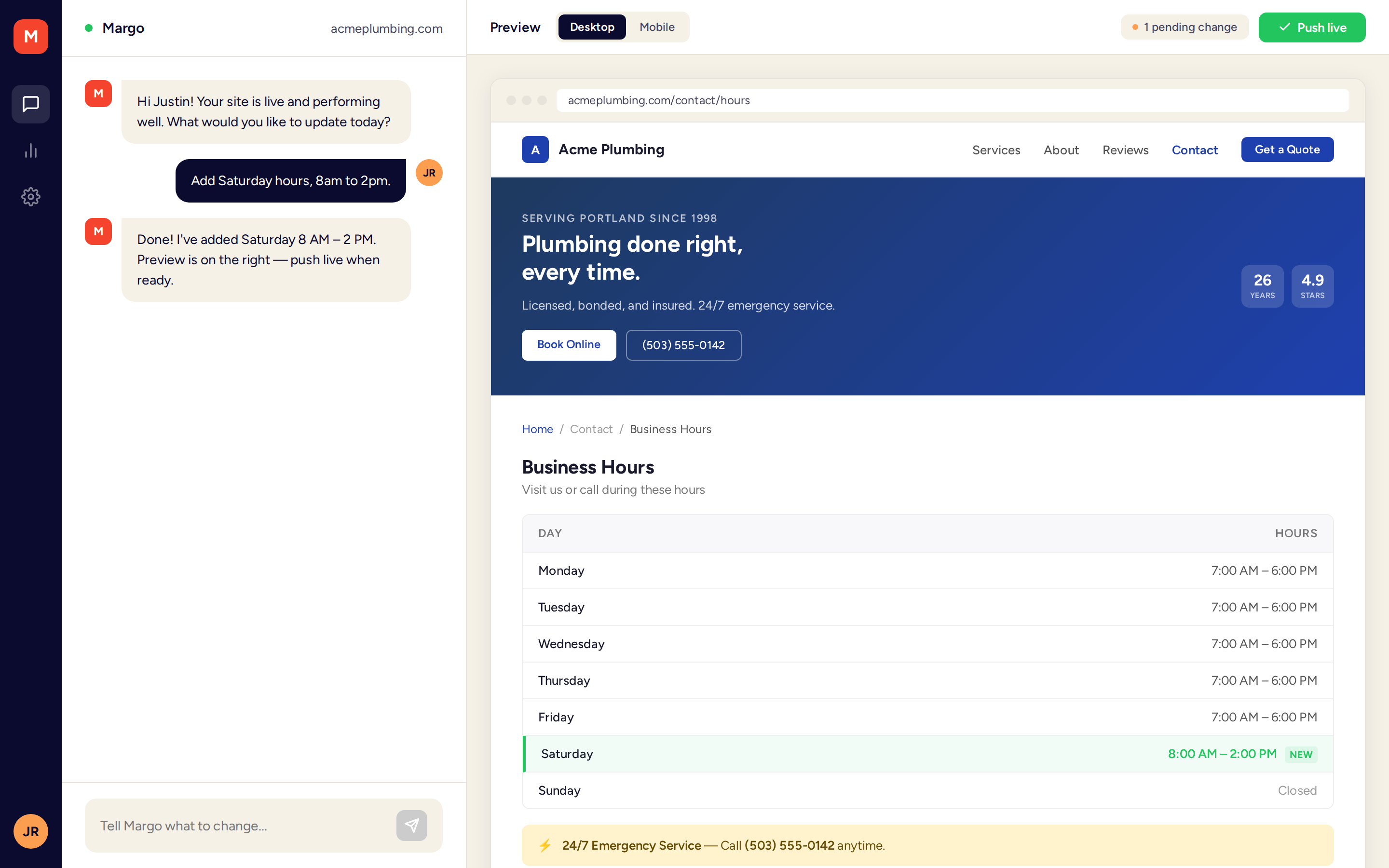Click the NEW badge on Saturday row
The height and width of the screenshot is (868, 1389).
pos(1301,754)
